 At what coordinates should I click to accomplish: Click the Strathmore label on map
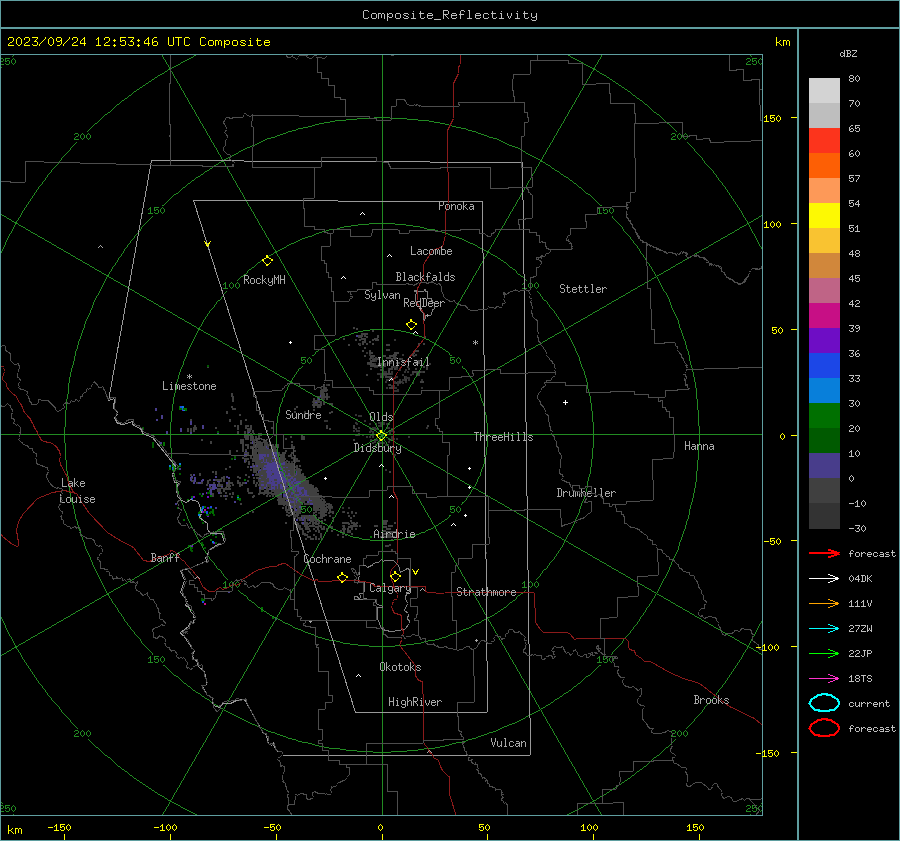[x=486, y=592]
